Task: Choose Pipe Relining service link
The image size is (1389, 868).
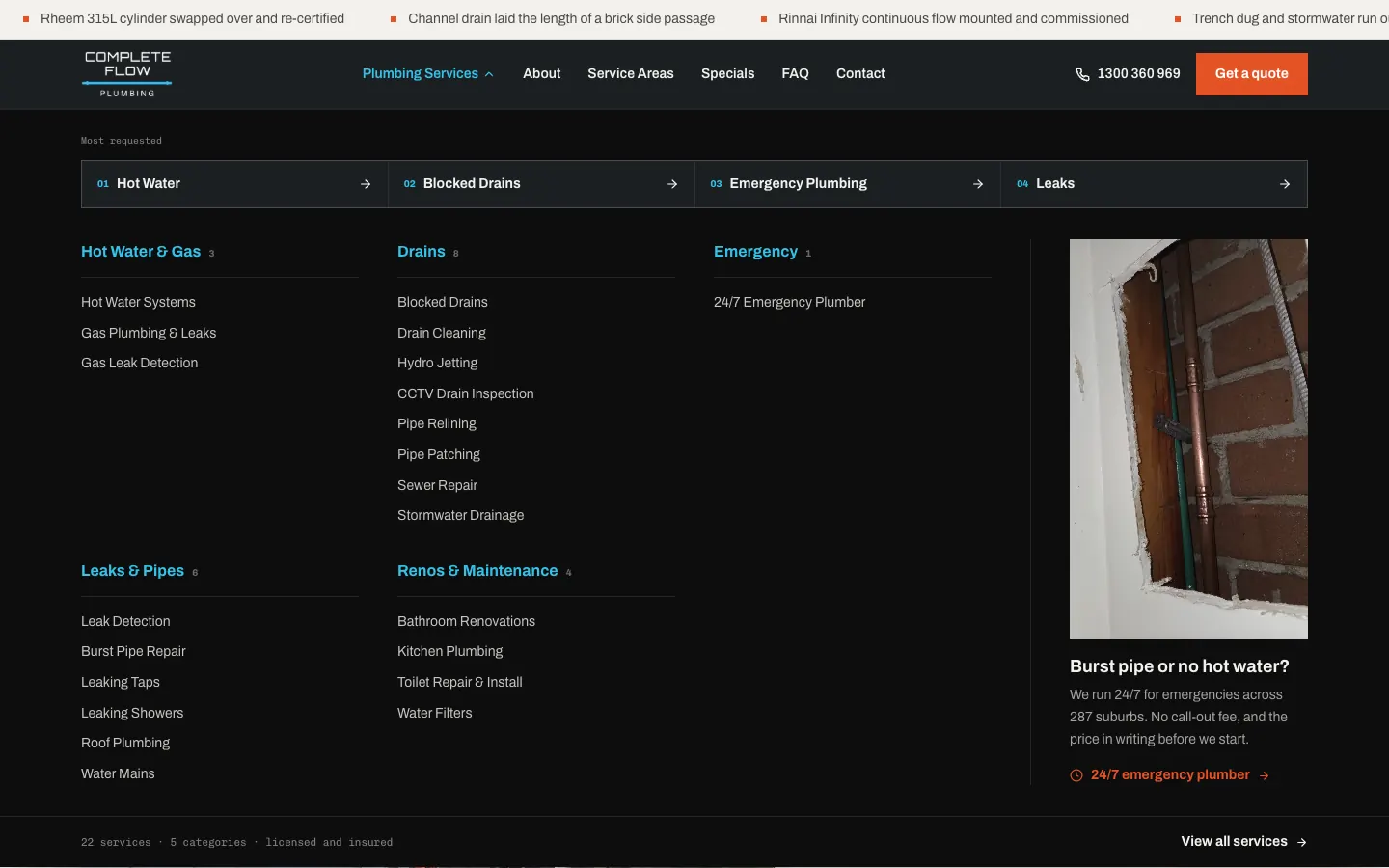Action: point(437,423)
